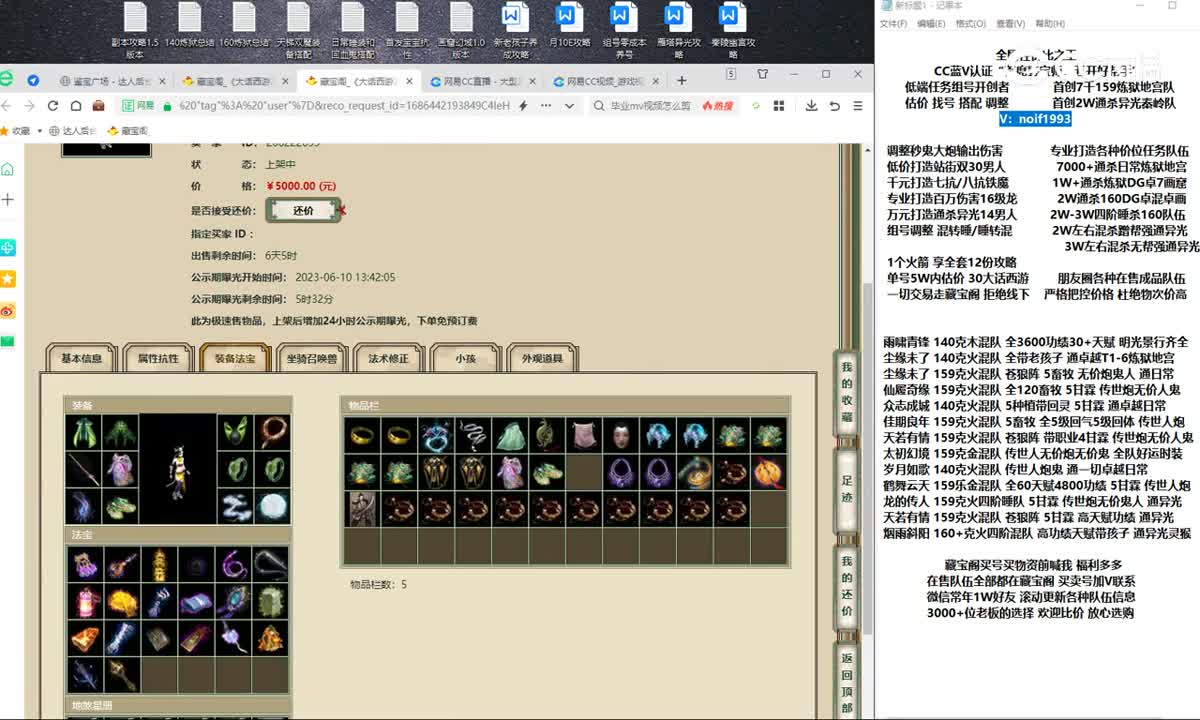1200x720 pixels.
Task: Open desktop document 雁塔异光攻略
Action: coord(678,31)
